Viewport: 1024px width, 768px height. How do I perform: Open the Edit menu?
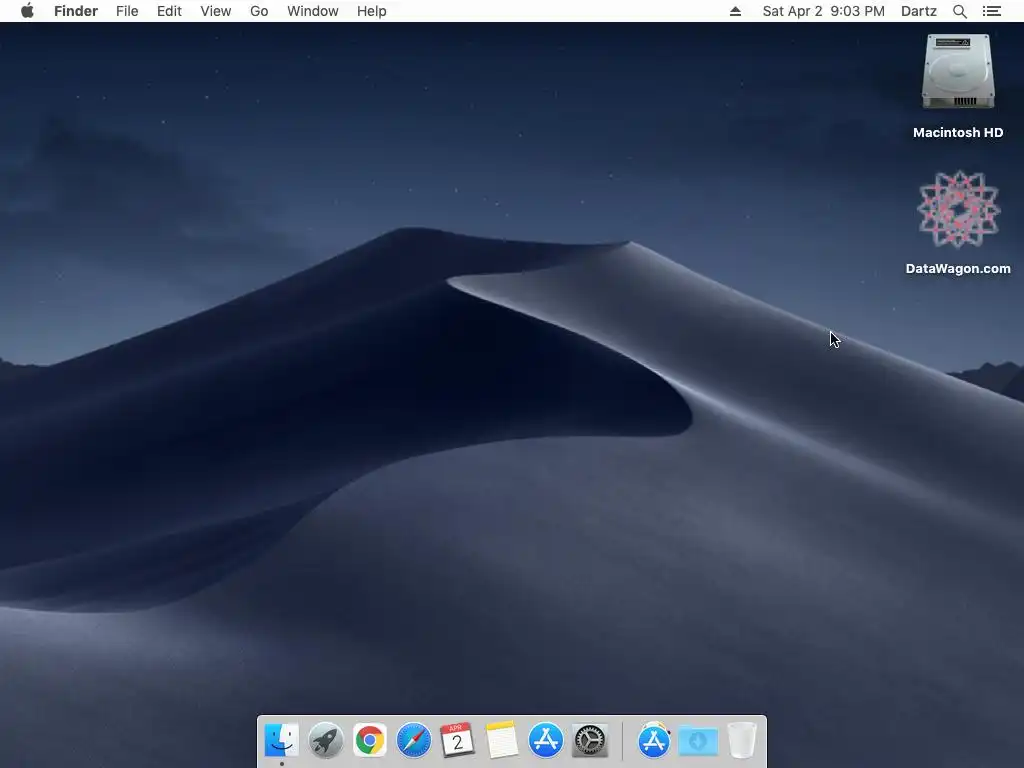[169, 11]
